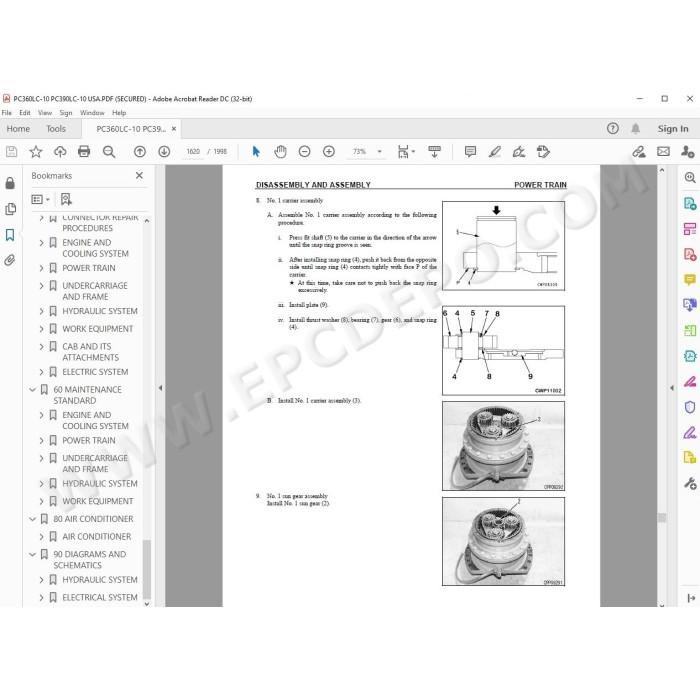This screenshot has height=700, width=700.
Task: Close the PC360LC-10 document tab
Action: (x=174, y=129)
